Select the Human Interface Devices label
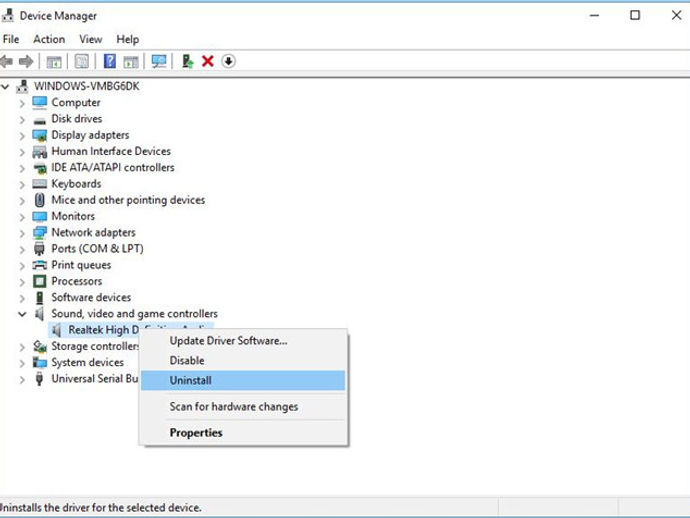The image size is (690, 518). pos(111,151)
